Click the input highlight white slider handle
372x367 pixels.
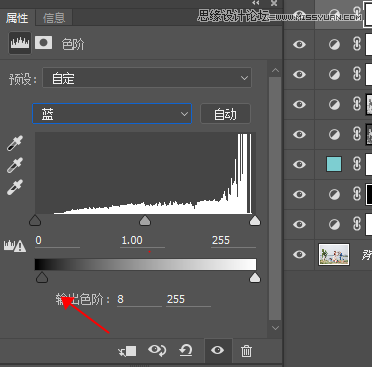point(255,221)
